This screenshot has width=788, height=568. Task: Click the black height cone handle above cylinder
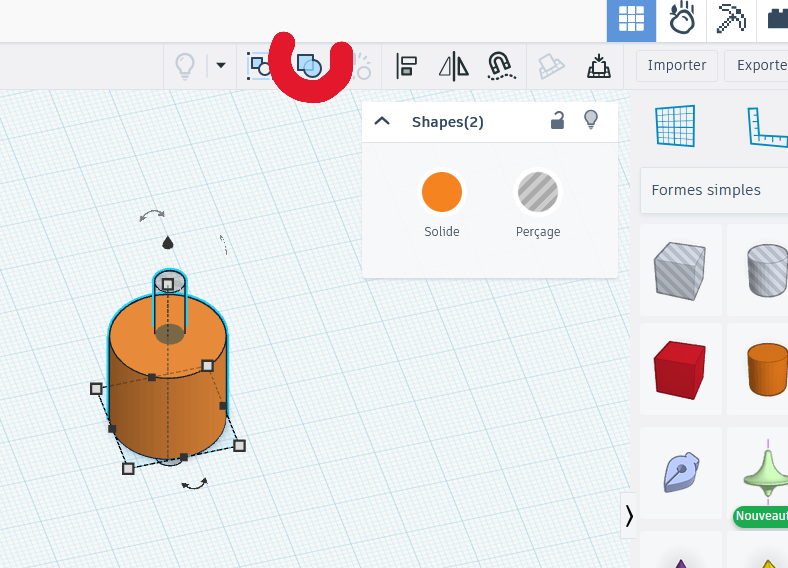pos(168,242)
